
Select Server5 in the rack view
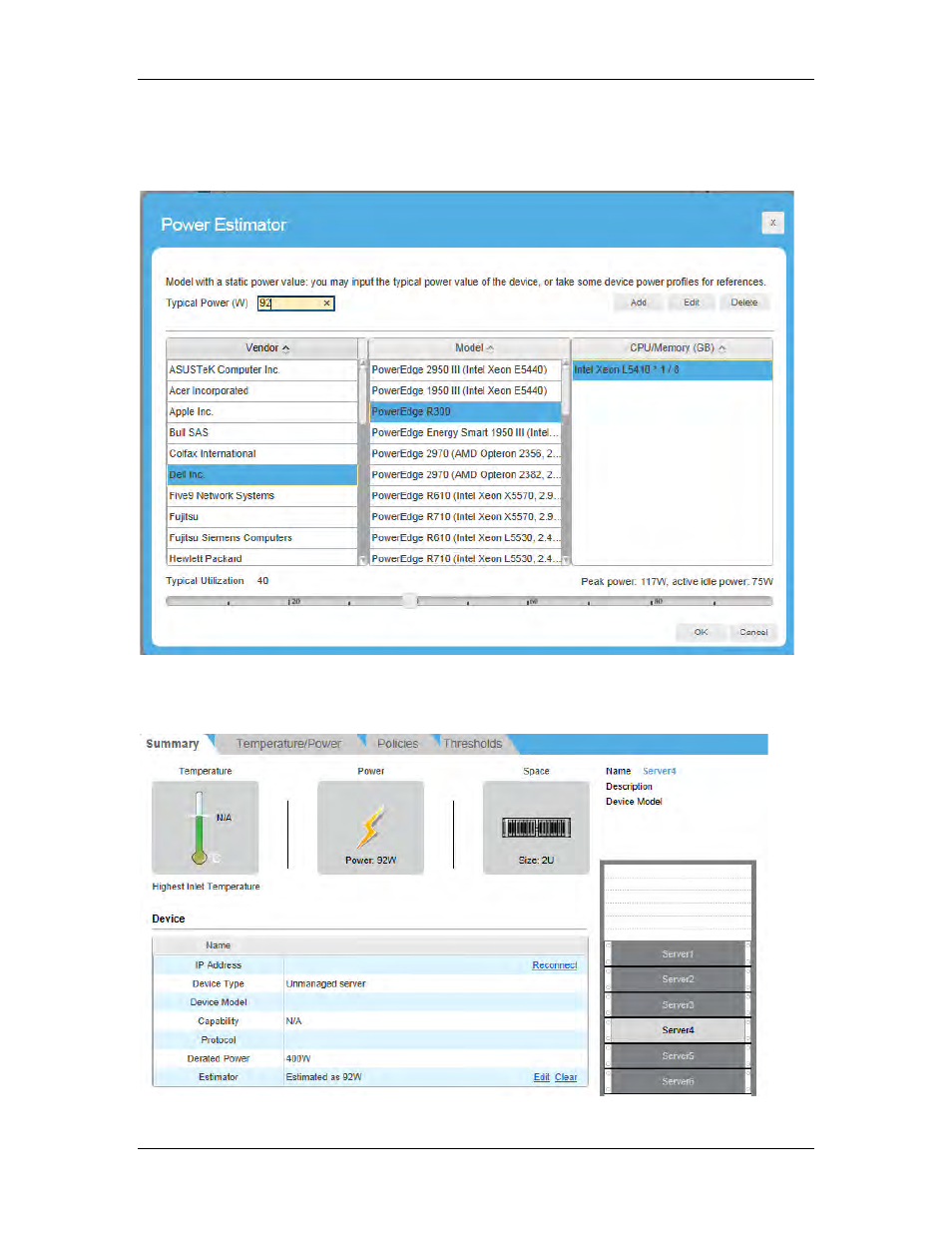click(x=678, y=1056)
